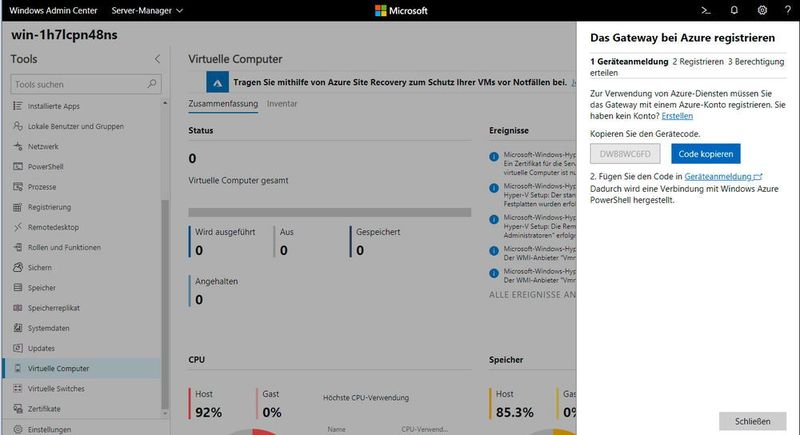Viewport: 800px width, 435px height.
Task: Open the Netzwerk tool label
Action: coord(43,146)
